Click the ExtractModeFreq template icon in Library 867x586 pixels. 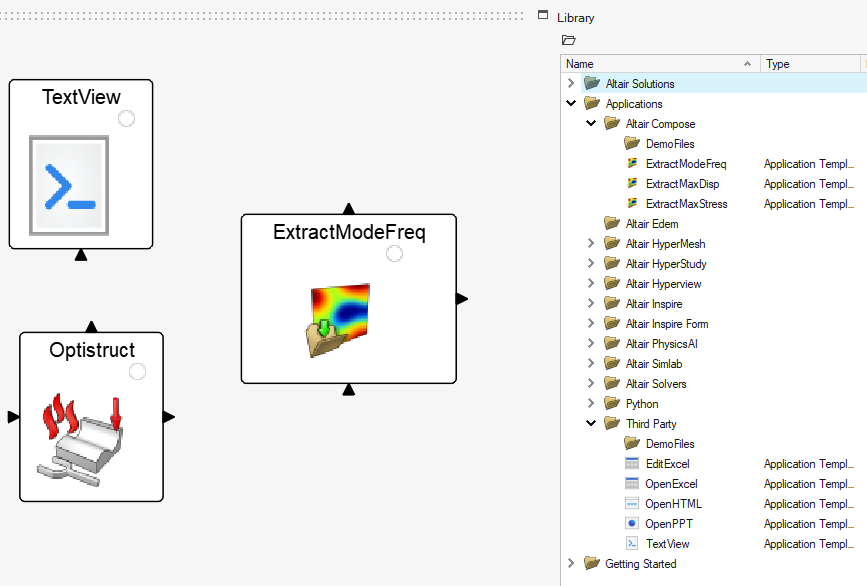pyautogui.click(x=632, y=163)
